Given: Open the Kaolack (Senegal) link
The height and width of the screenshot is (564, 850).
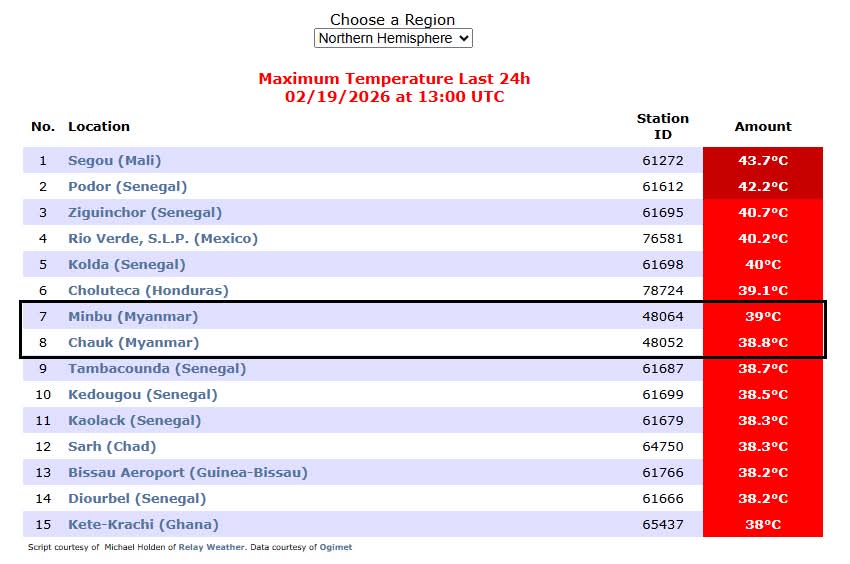Looking at the screenshot, I should pyautogui.click(x=134, y=420).
